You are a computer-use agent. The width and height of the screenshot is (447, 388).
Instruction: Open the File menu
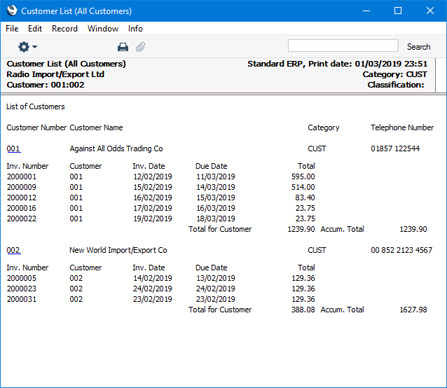[12, 29]
